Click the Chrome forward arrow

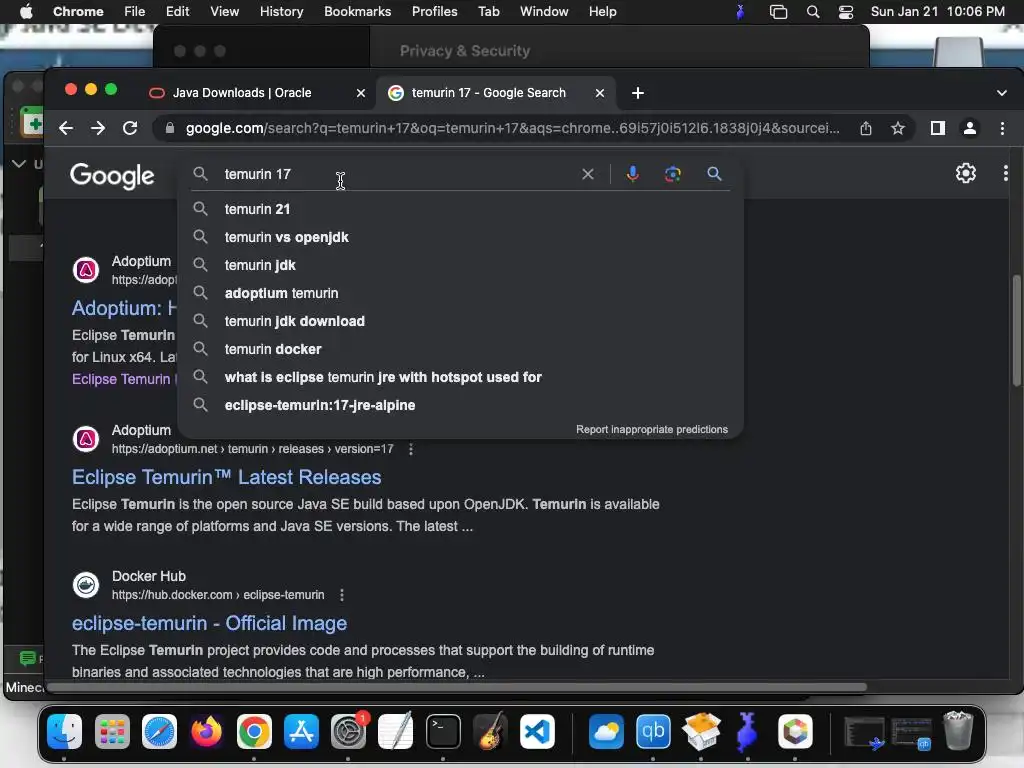tap(98, 128)
